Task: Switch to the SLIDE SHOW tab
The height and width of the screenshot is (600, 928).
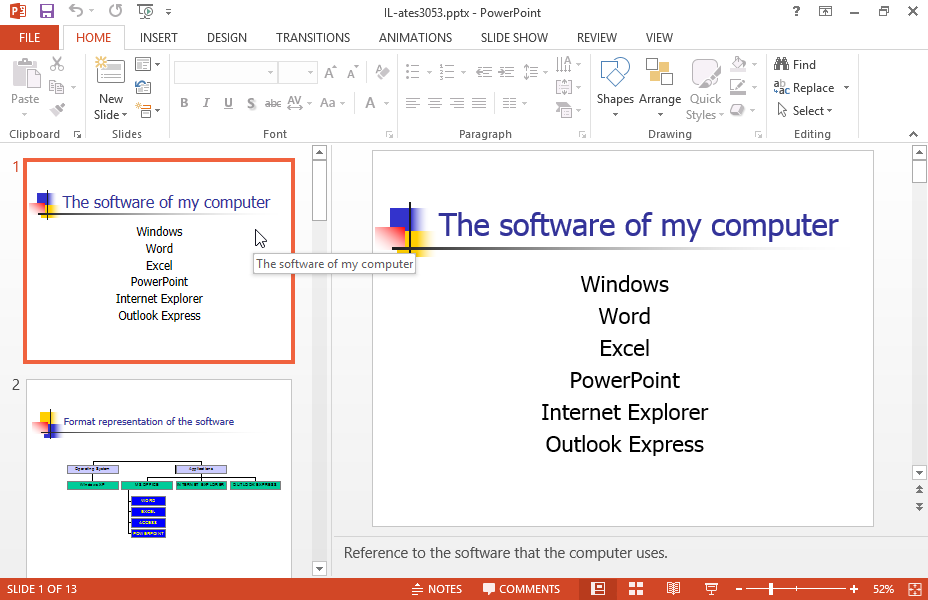Action: (514, 38)
